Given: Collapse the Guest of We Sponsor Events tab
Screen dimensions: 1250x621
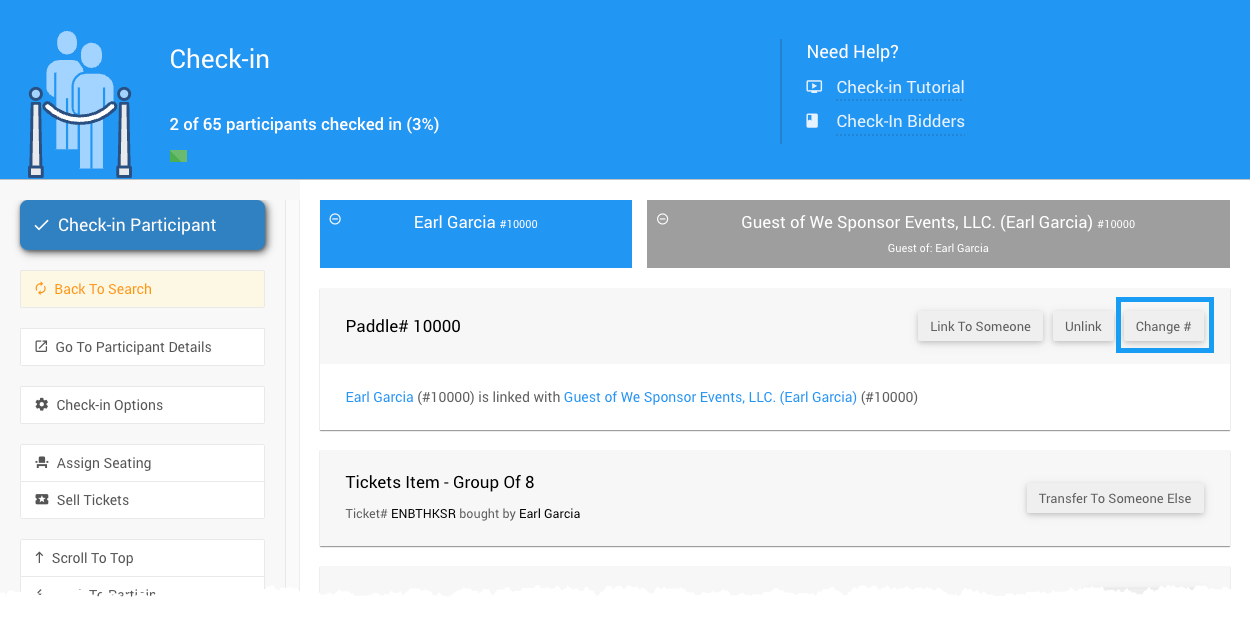Looking at the screenshot, I should [x=662, y=219].
